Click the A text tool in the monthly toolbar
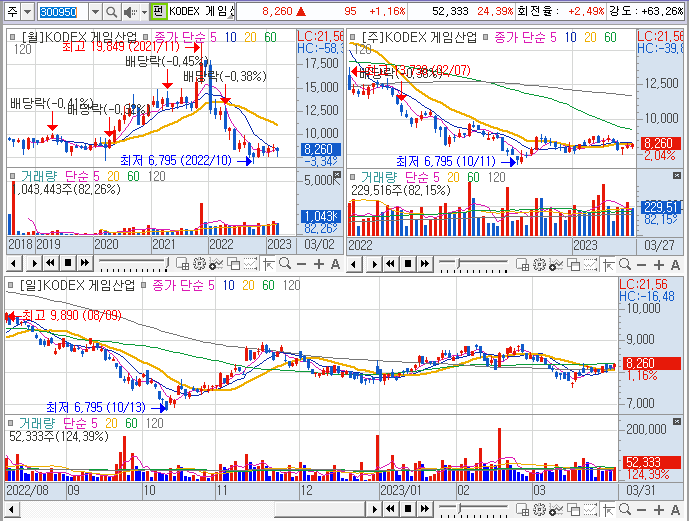The width and height of the screenshot is (689, 521). click(x=335, y=264)
